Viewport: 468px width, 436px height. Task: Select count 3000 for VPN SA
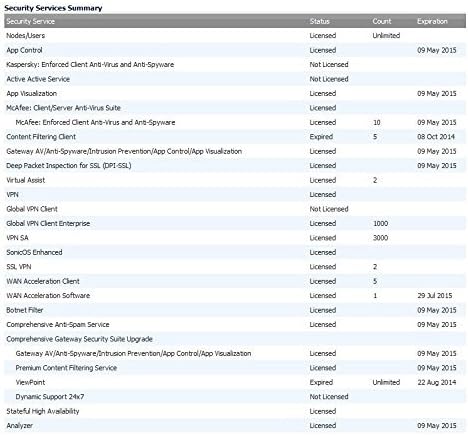coord(380,238)
